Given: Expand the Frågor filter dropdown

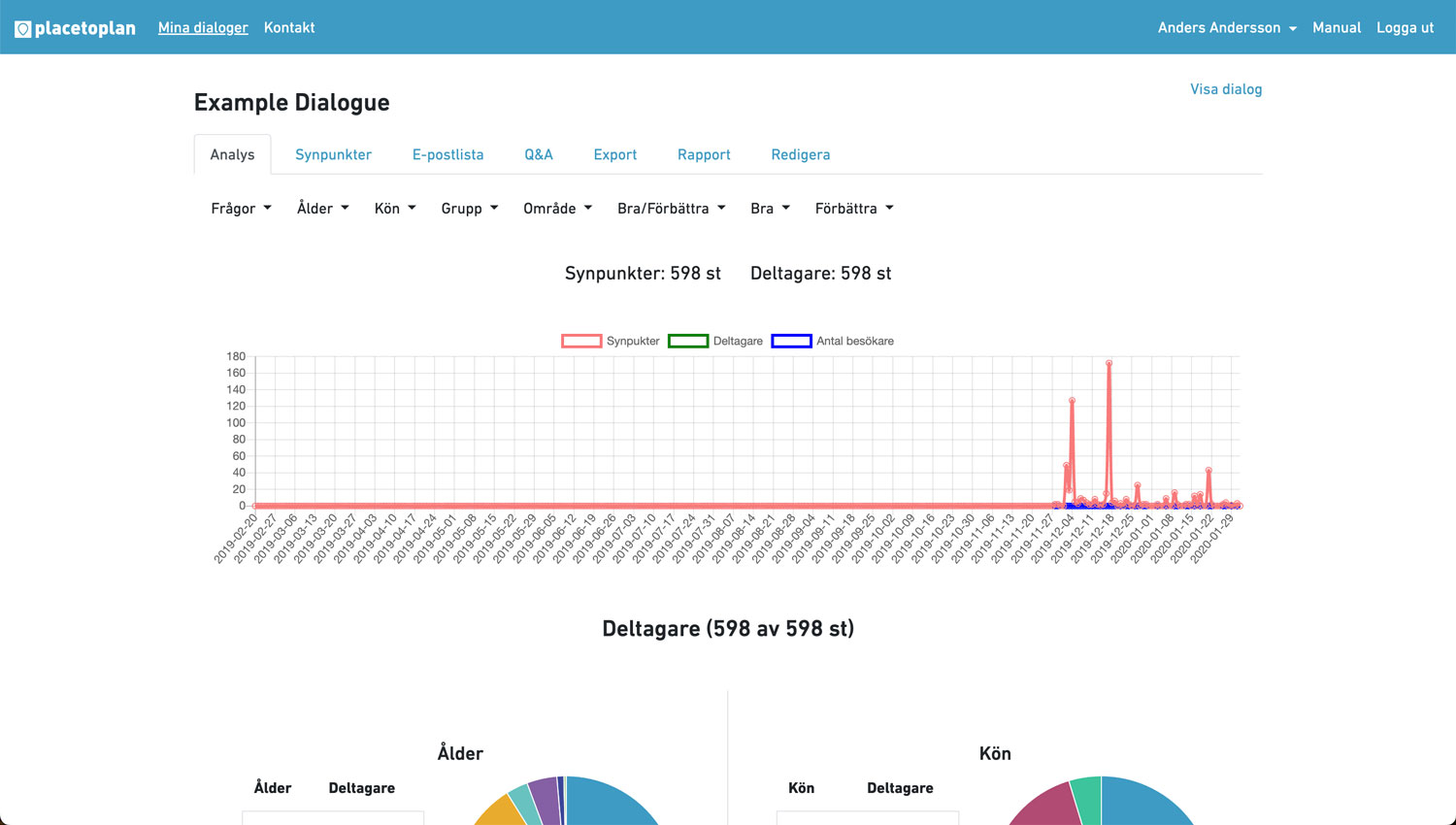Looking at the screenshot, I should click(x=241, y=209).
